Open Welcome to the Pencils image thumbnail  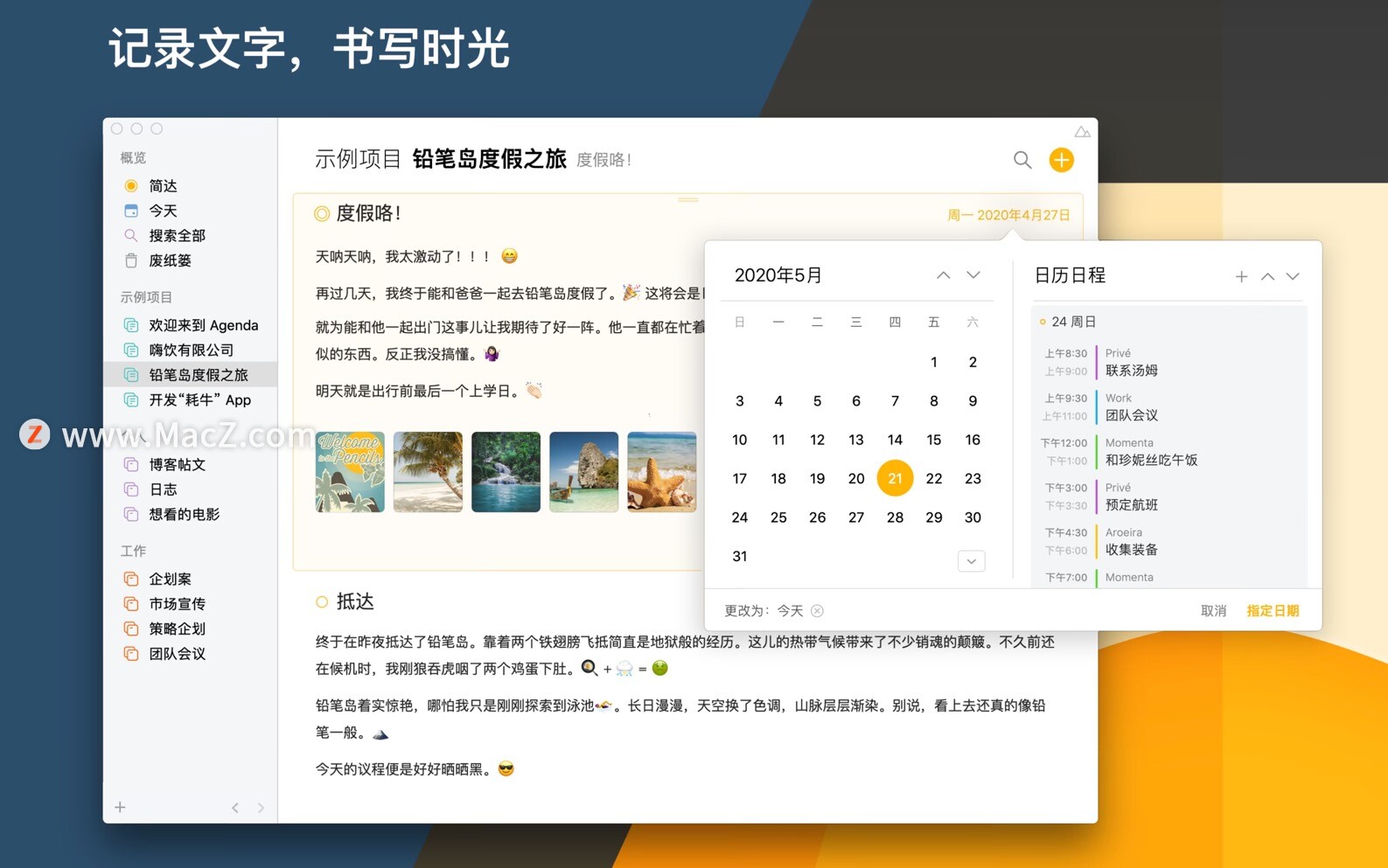pos(350,472)
